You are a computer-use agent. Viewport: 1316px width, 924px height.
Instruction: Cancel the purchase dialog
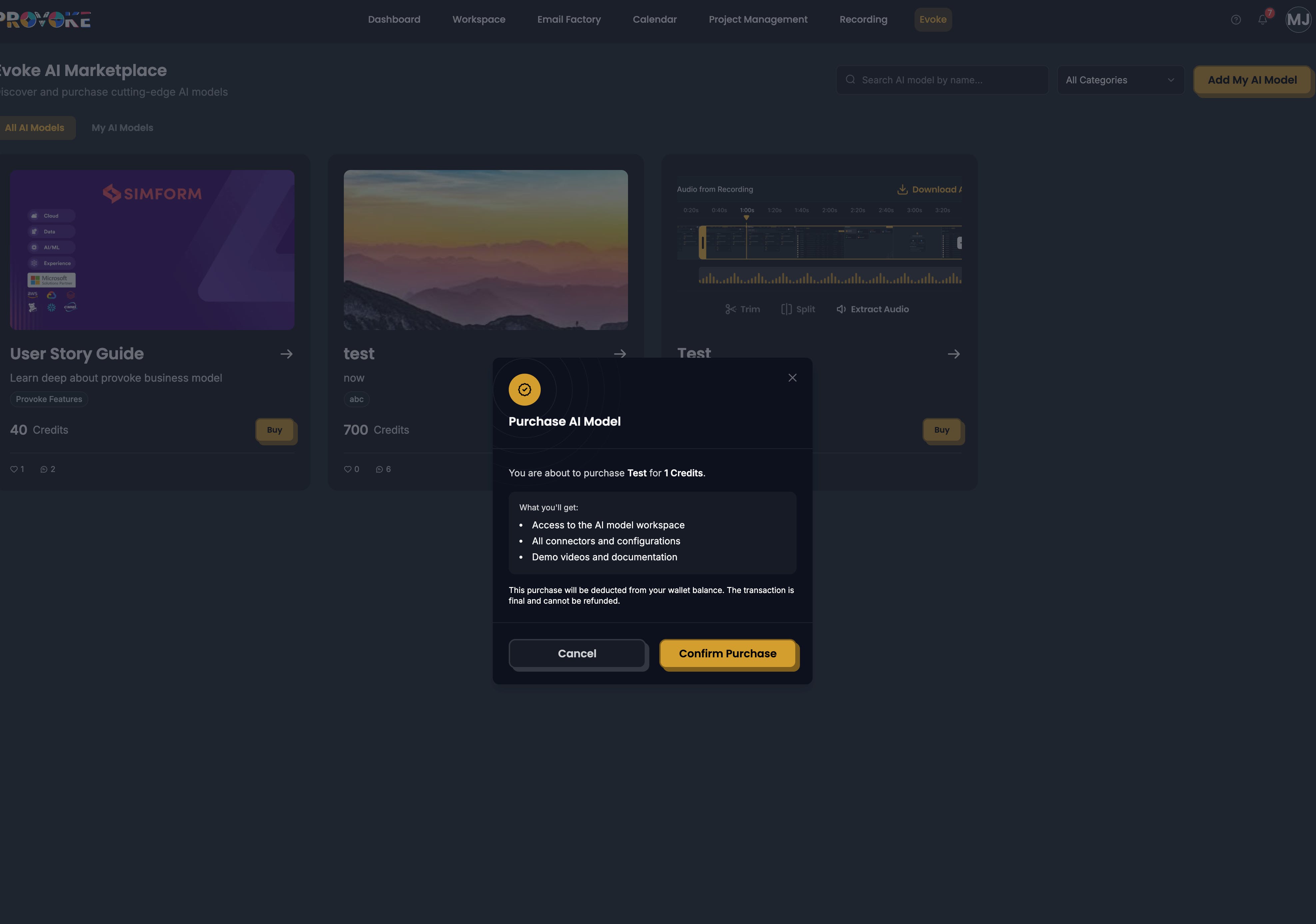pos(577,653)
